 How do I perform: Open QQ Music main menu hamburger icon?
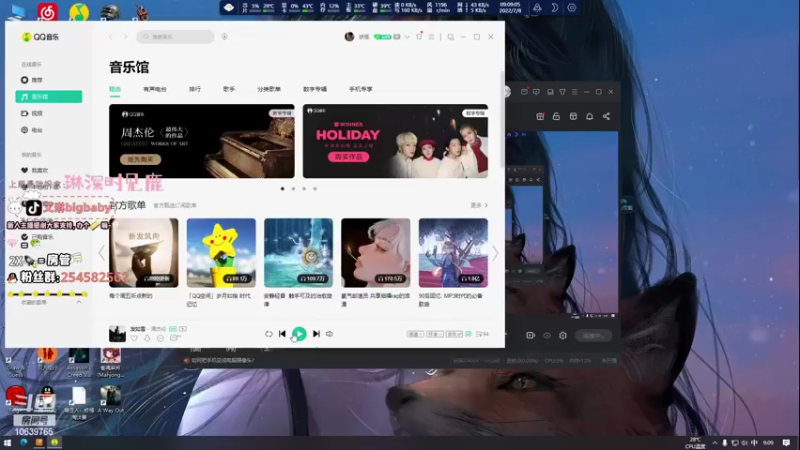432,37
